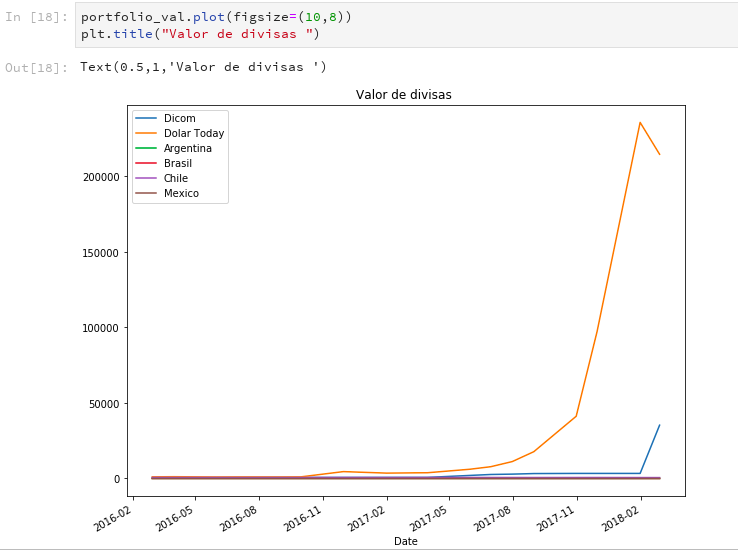Viewport: 738px width, 550px height.
Task: Click the orange Dolar Today legend swatch
Action: [x=146, y=133]
